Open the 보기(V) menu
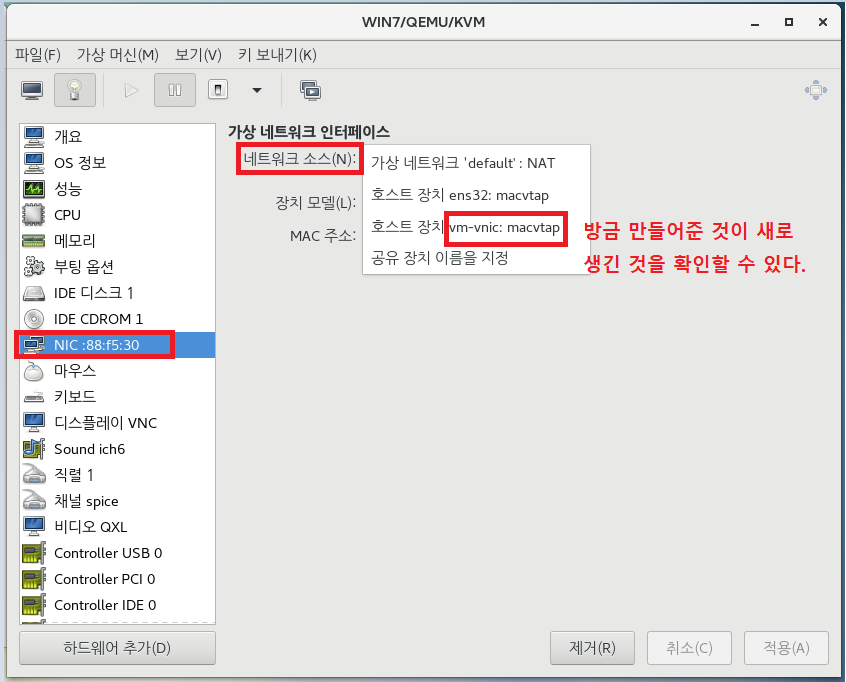846x682 pixels. [198, 54]
